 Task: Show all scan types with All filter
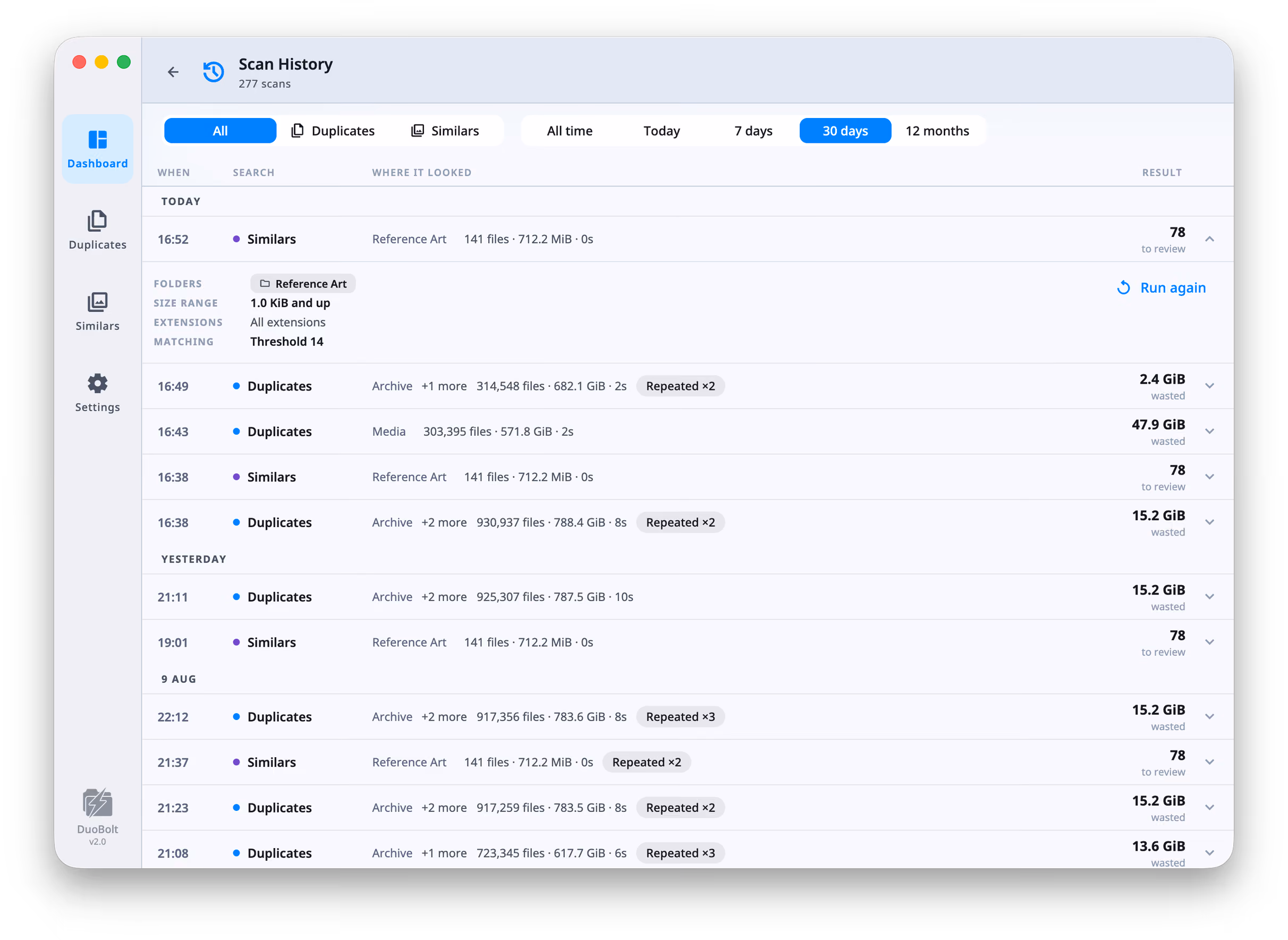(220, 131)
